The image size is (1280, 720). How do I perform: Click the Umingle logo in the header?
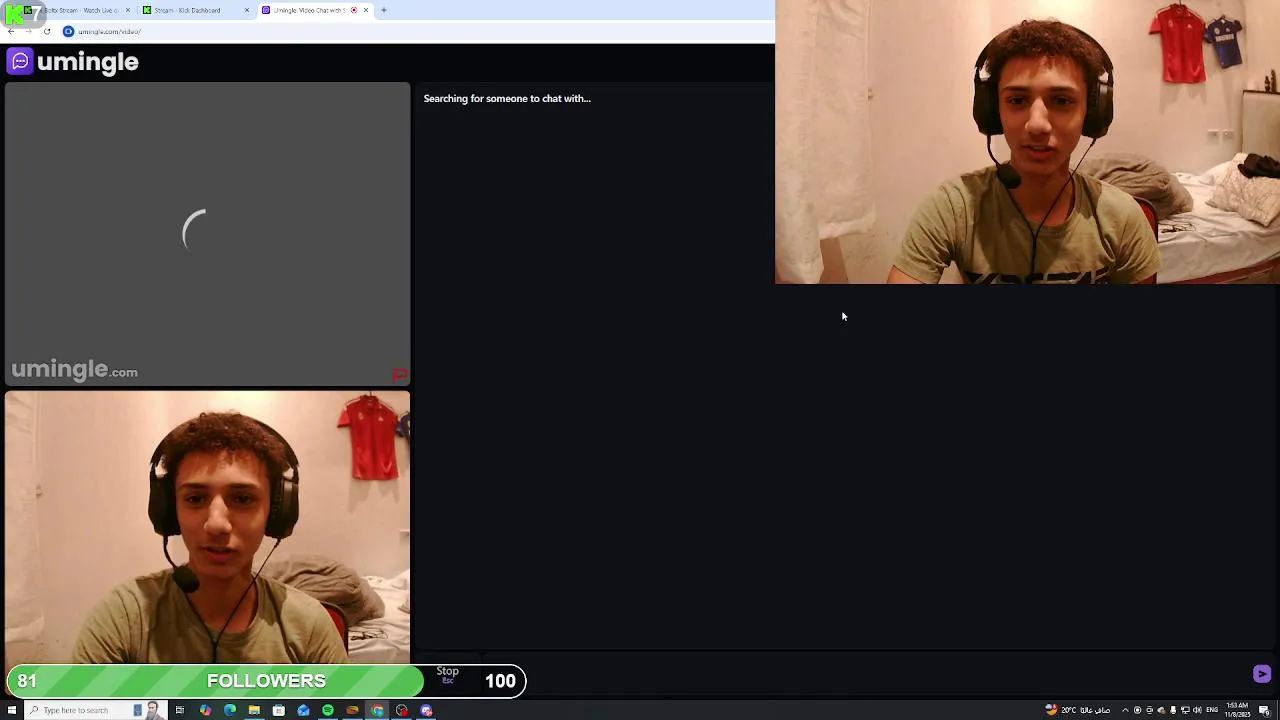73,62
